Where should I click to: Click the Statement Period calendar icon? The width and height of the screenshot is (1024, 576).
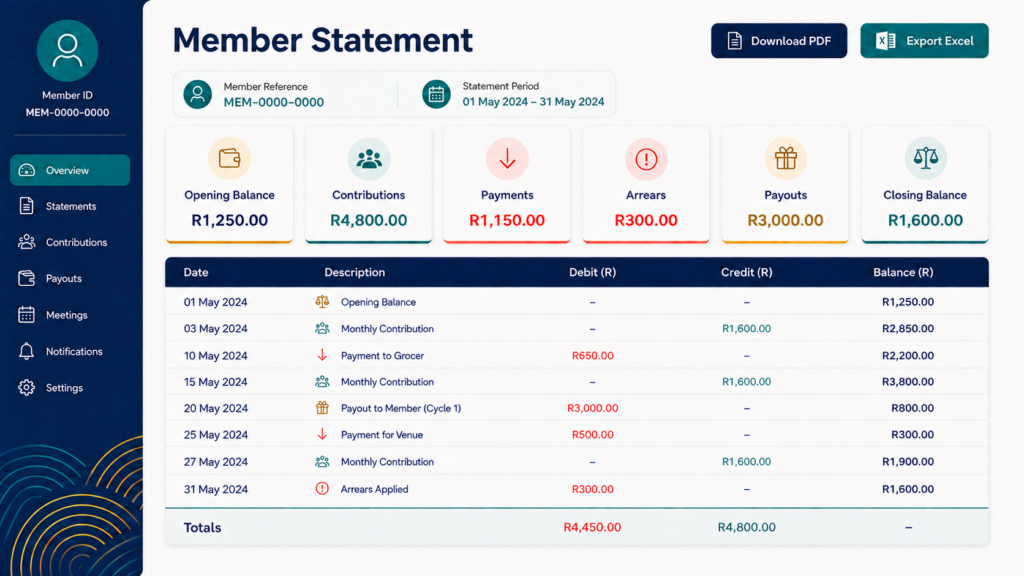436,95
